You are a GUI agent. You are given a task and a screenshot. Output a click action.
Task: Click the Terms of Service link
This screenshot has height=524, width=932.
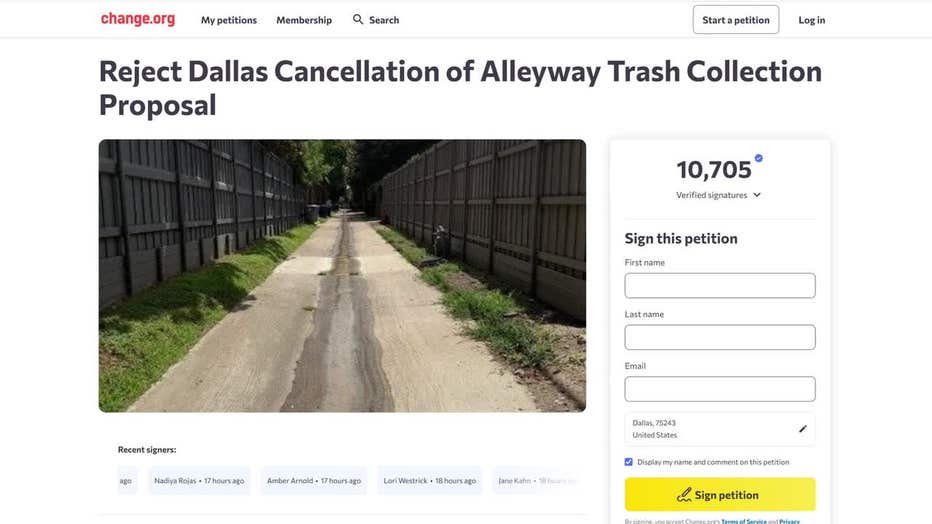(743, 521)
